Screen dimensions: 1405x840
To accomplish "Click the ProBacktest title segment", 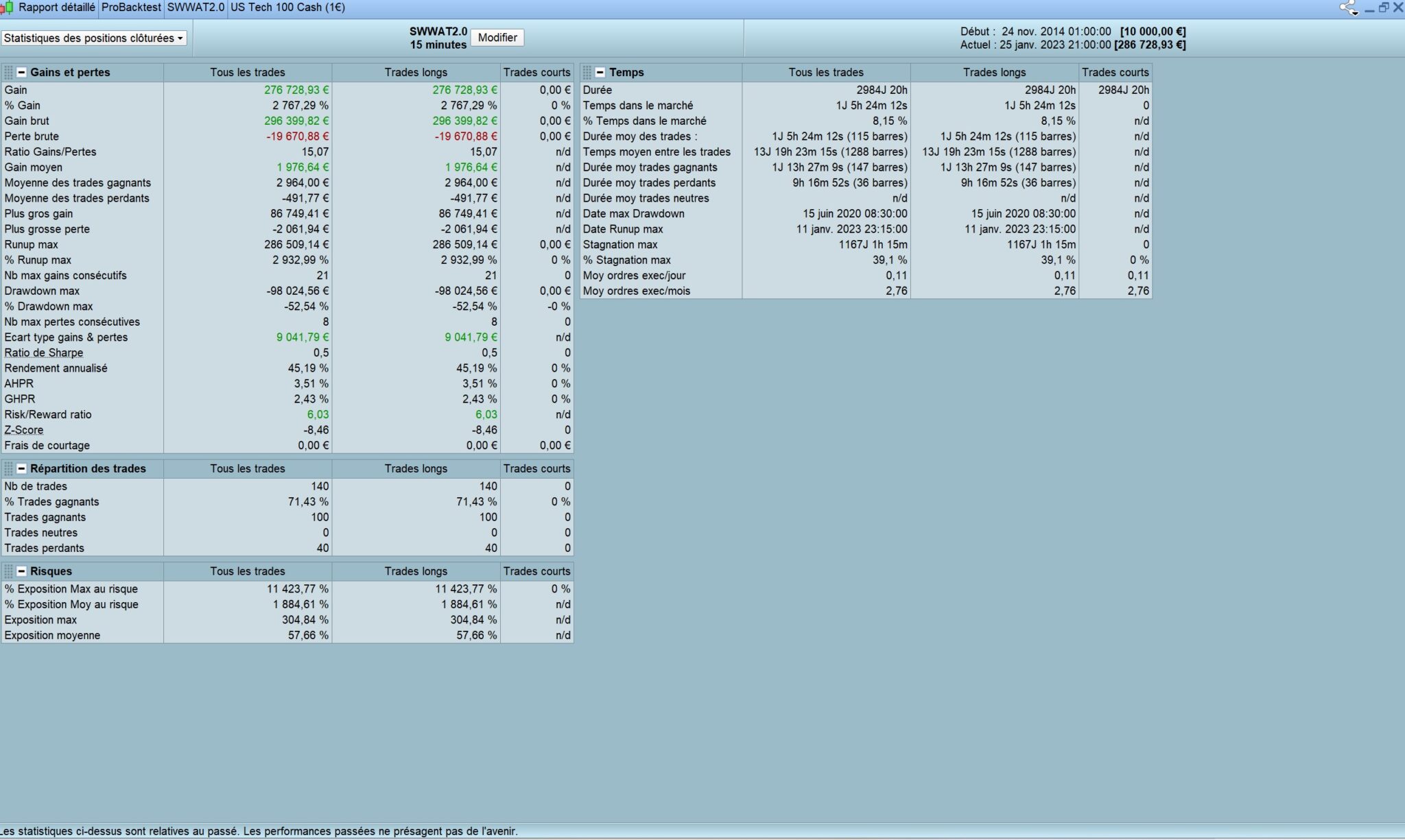I will 131,8.
